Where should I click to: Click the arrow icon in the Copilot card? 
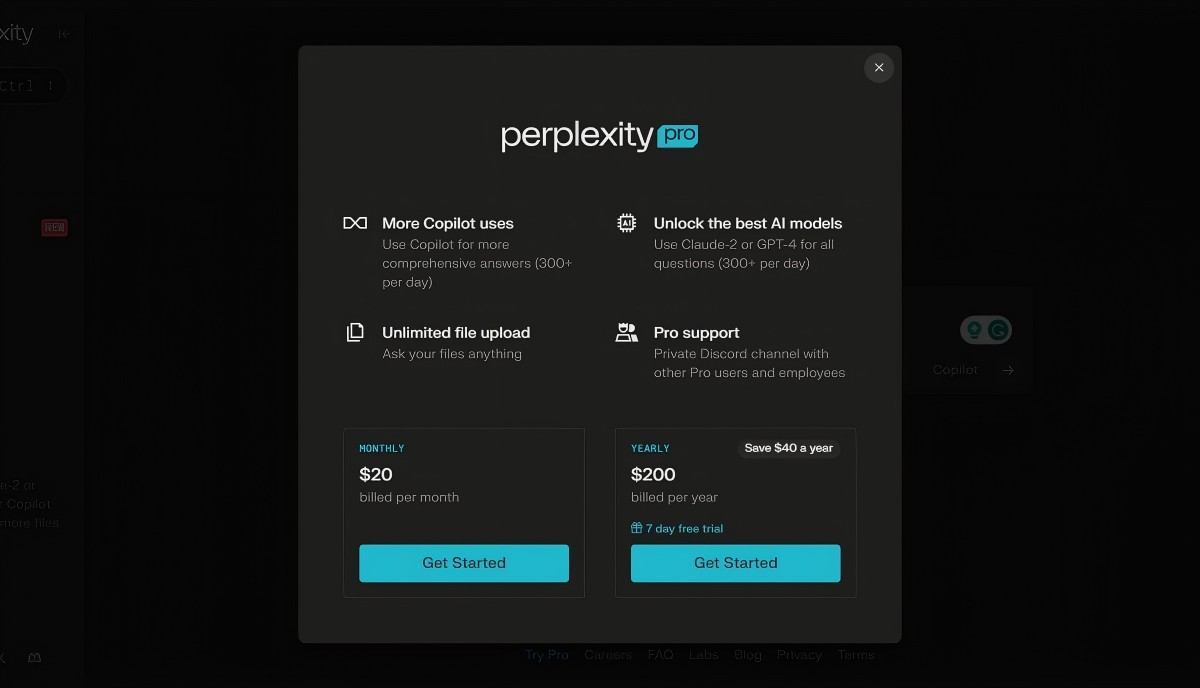click(1008, 369)
